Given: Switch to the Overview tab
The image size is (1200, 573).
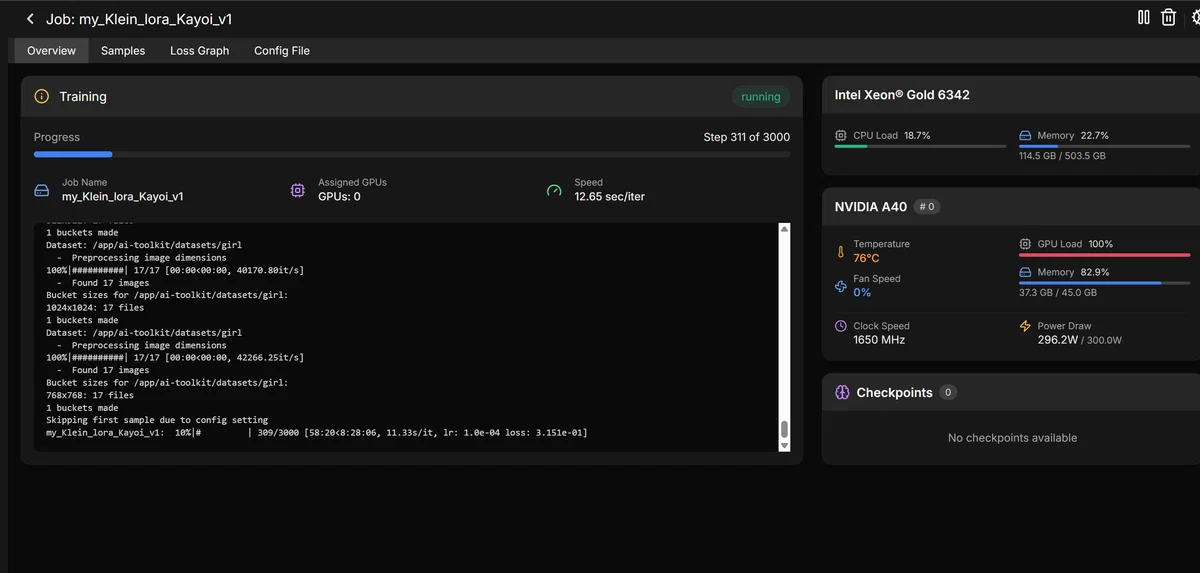Looking at the screenshot, I should pos(51,51).
